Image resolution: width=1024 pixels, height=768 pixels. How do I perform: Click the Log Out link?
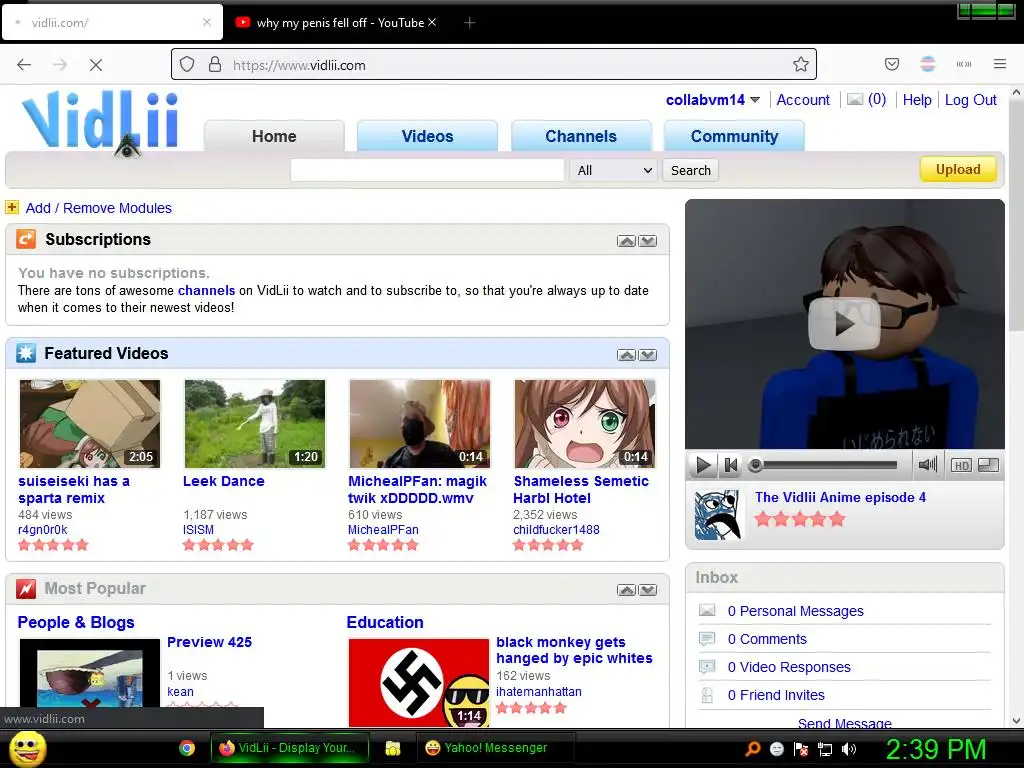click(970, 100)
